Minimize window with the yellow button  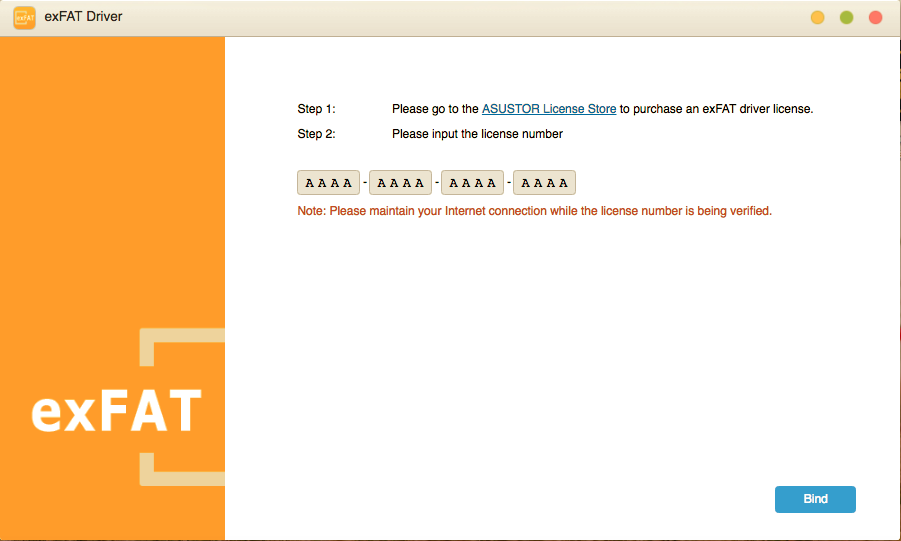pyautogui.click(x=817, y=18)
